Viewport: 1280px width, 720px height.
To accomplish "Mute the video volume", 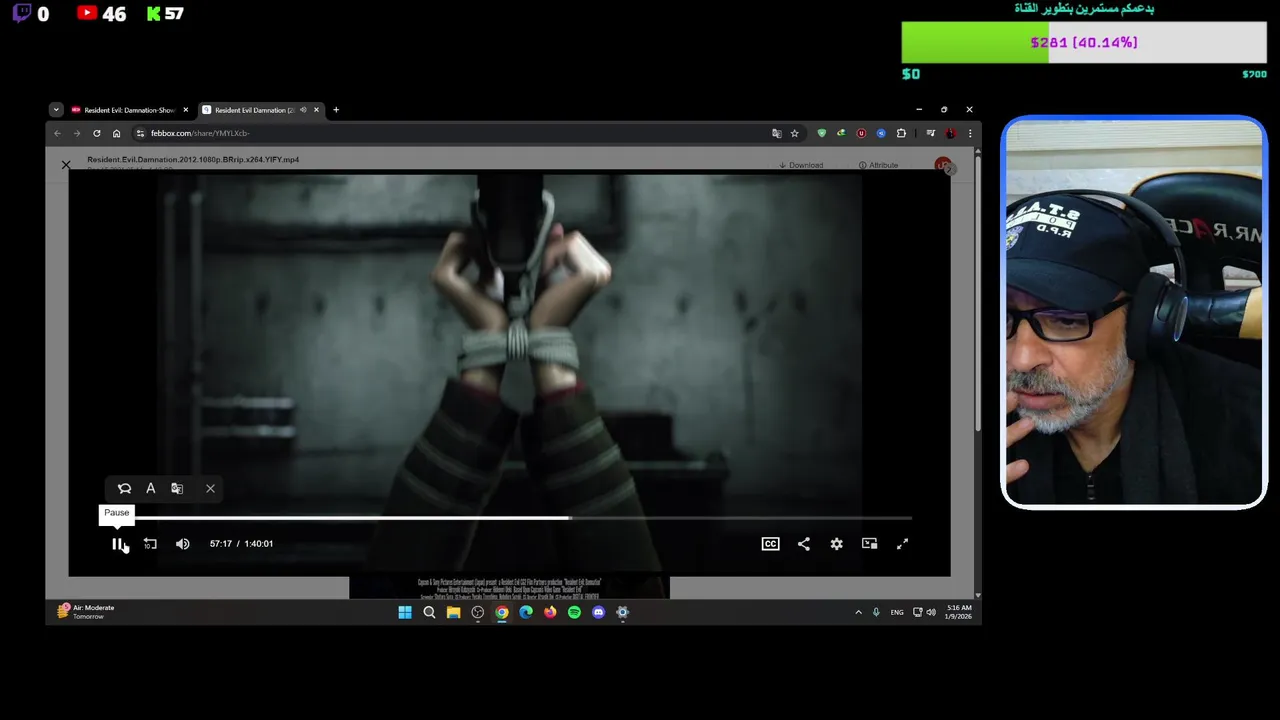I will click(182, 544).
